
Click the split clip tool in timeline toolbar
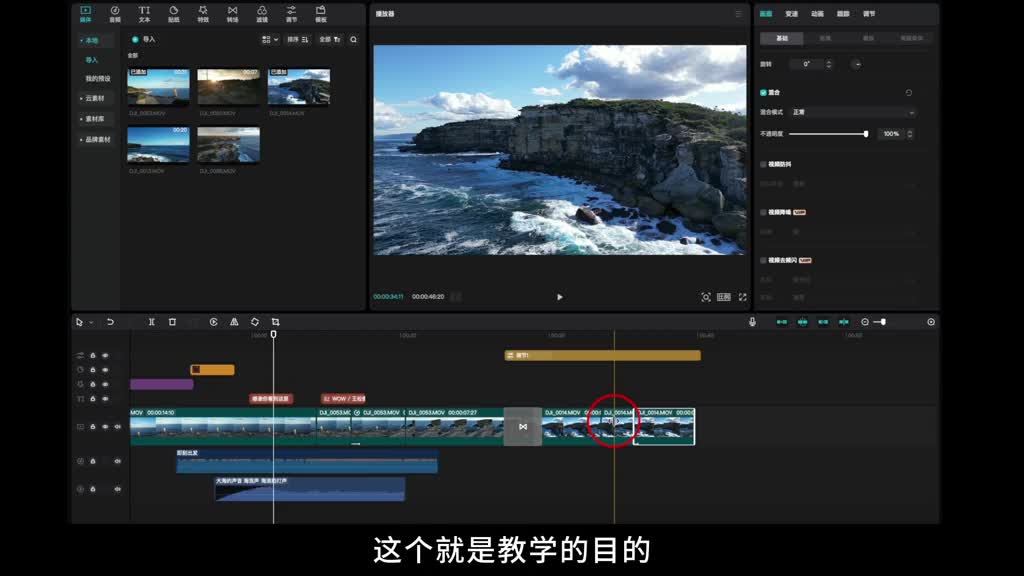tap(151, 322)
